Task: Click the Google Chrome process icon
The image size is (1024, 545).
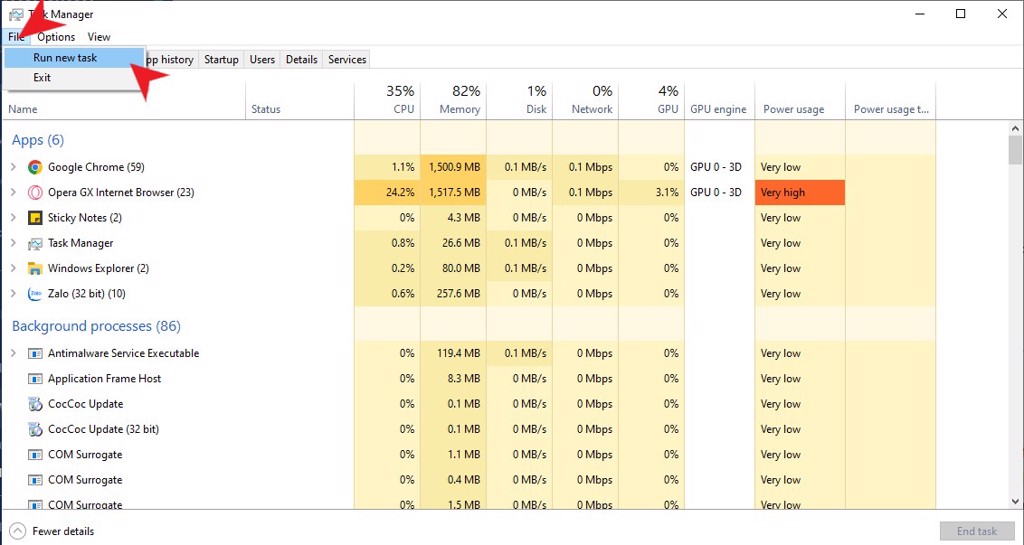Action: coord(35,167)
